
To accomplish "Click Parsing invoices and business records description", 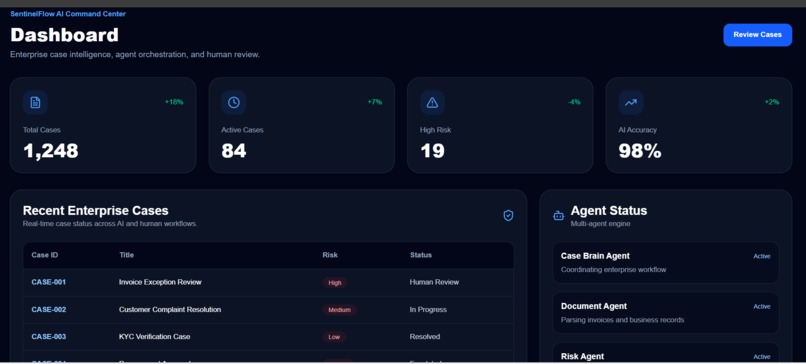I will [622, 320].
